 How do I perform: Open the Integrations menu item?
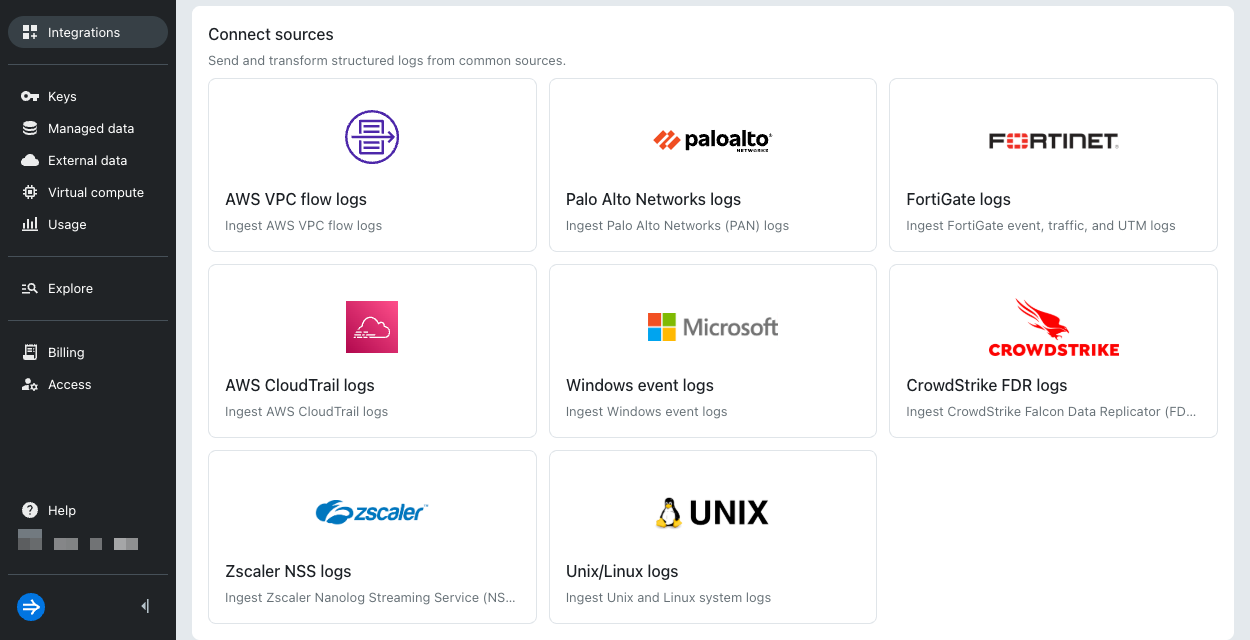pyautogui.click(x=88, y=32)
